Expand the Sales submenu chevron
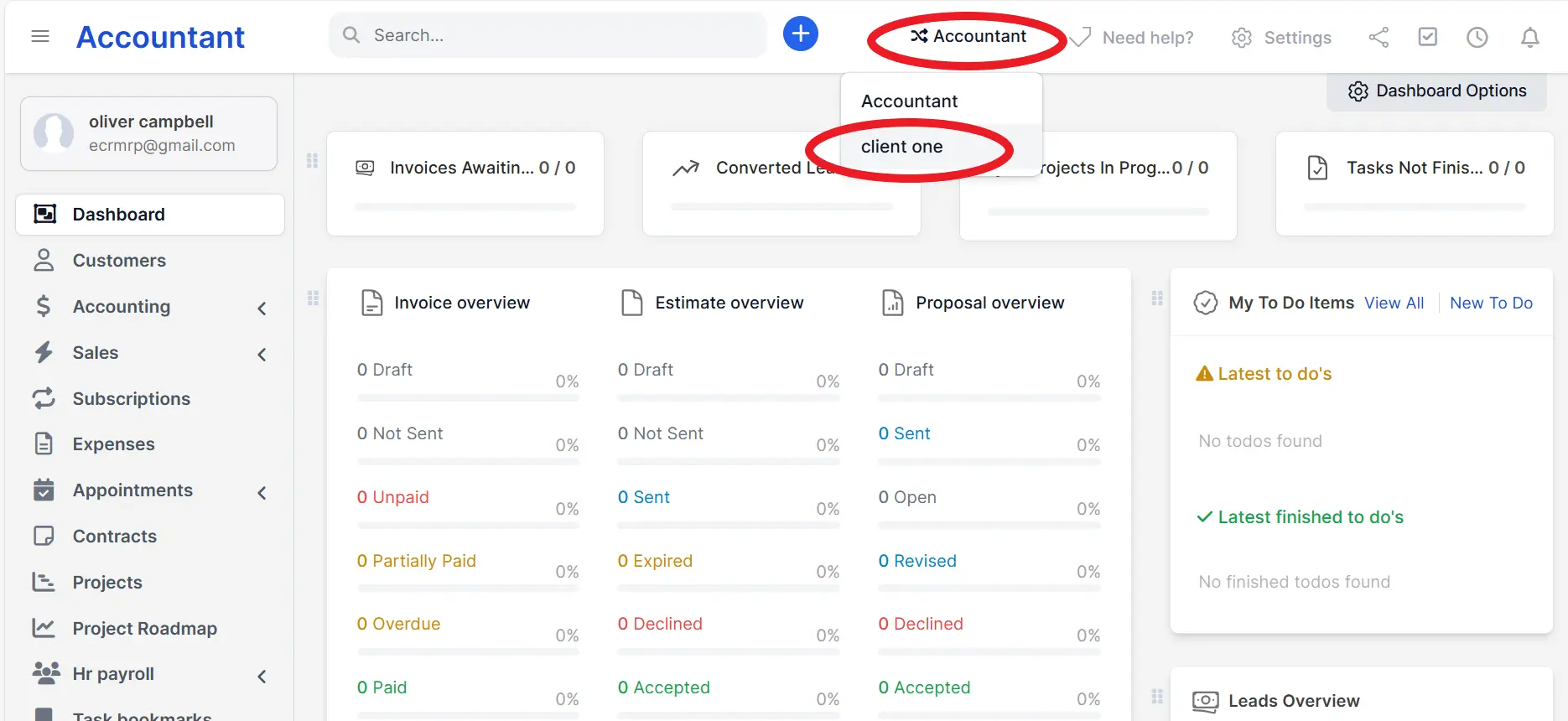This screenshot has width=1568, height=721. 262,354
